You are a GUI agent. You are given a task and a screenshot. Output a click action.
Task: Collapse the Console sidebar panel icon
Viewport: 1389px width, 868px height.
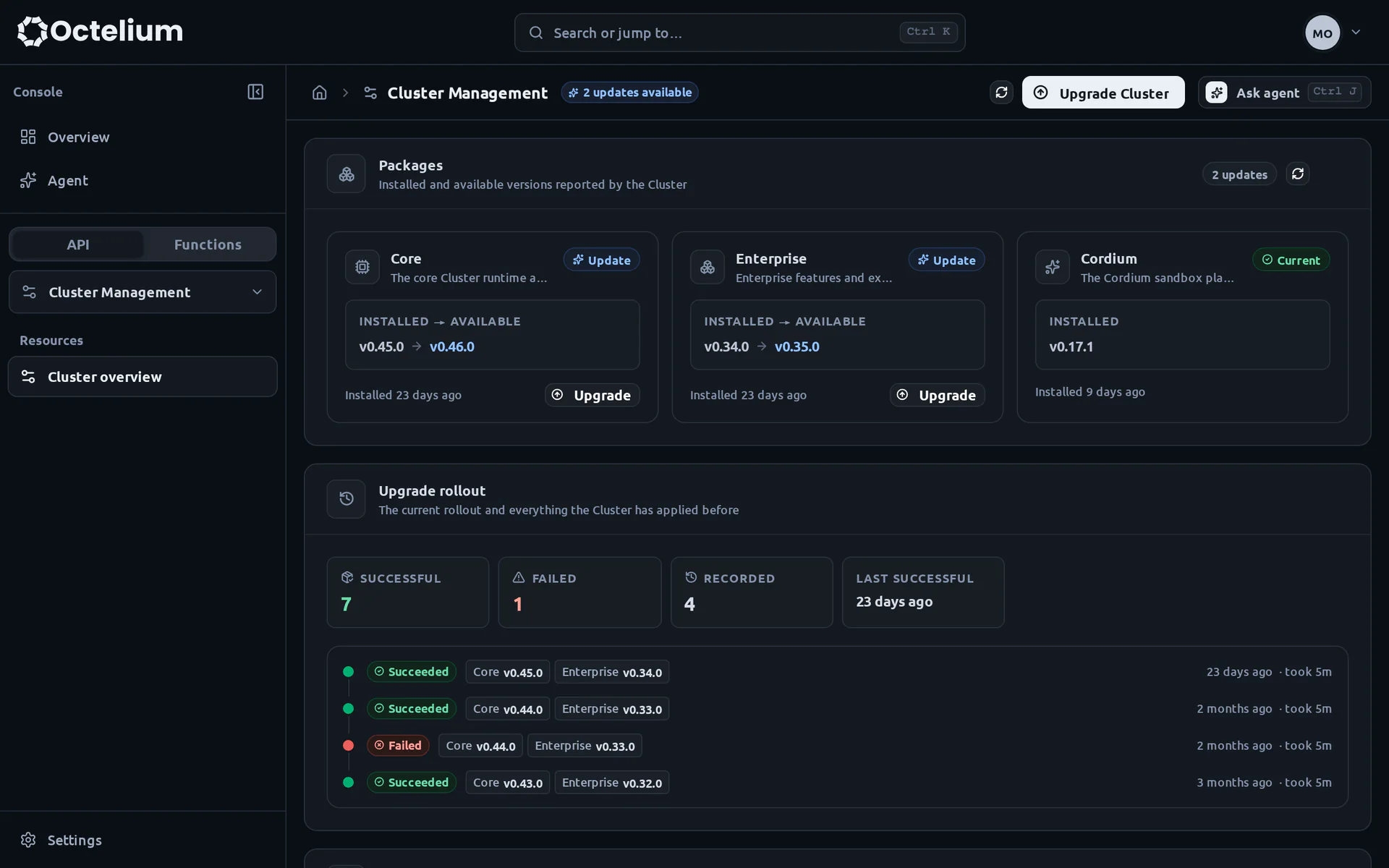tap(255, 92)
